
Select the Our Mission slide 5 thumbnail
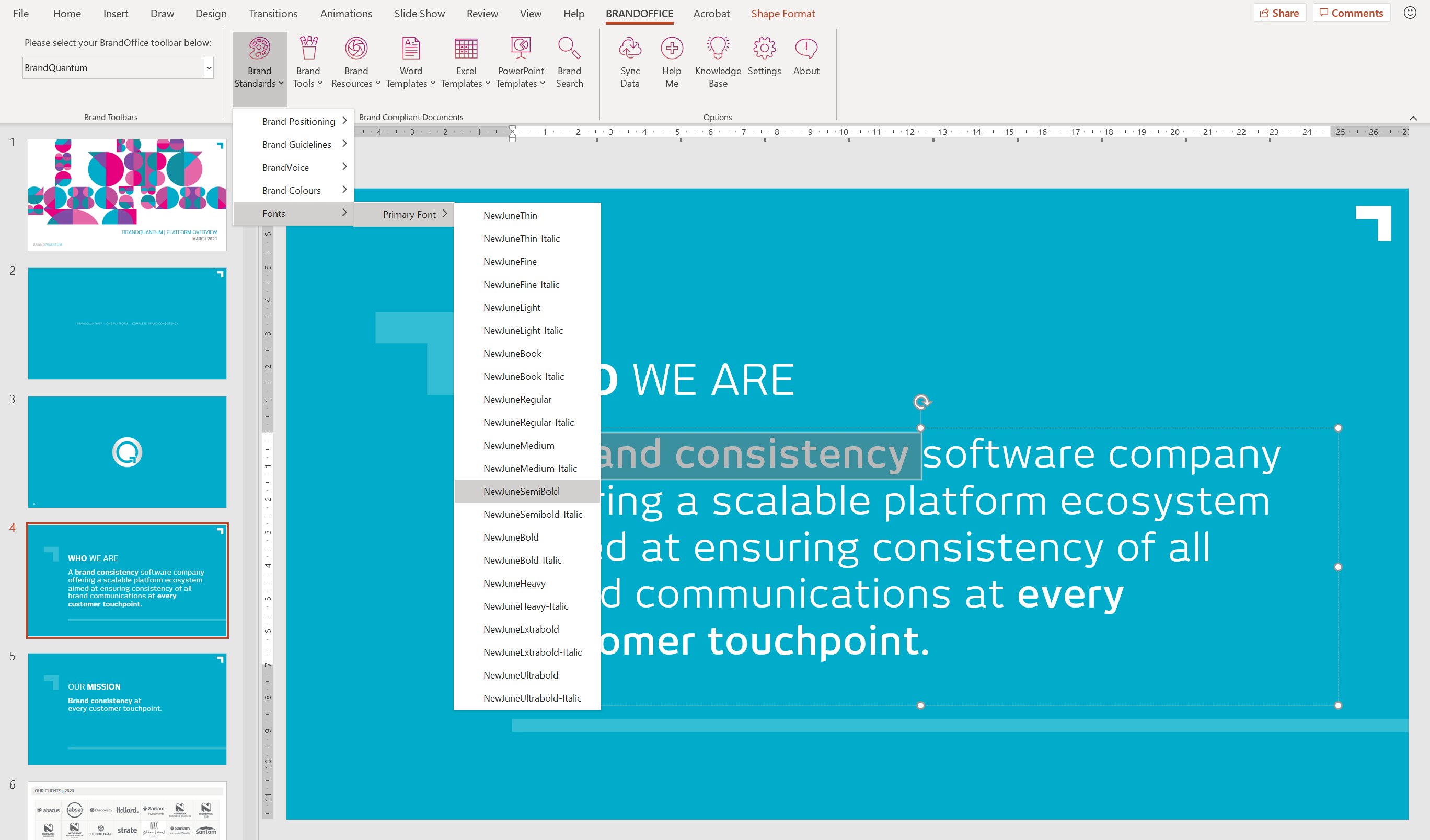(127, 708)
